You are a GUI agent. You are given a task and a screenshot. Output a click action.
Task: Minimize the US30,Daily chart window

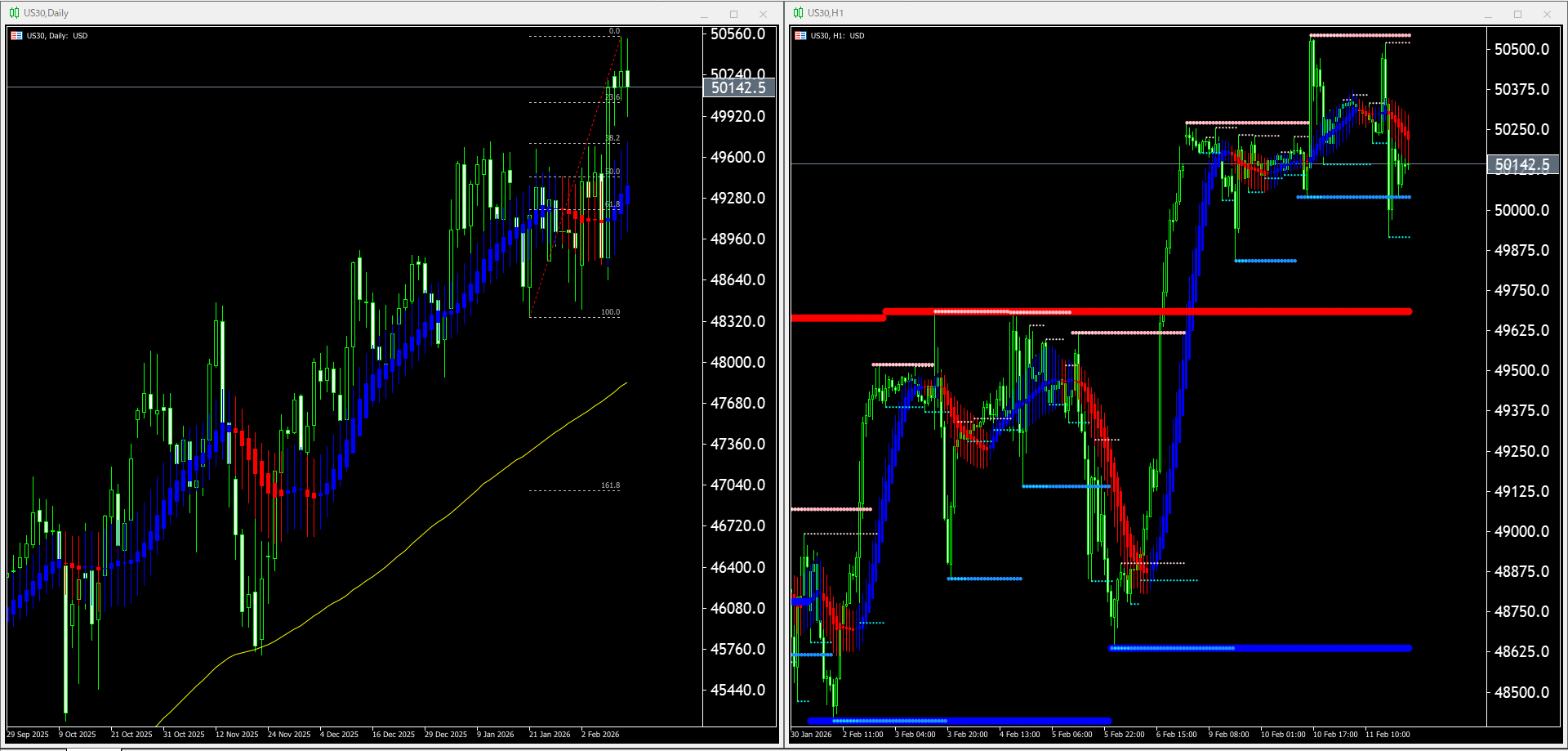coord(704,14)
